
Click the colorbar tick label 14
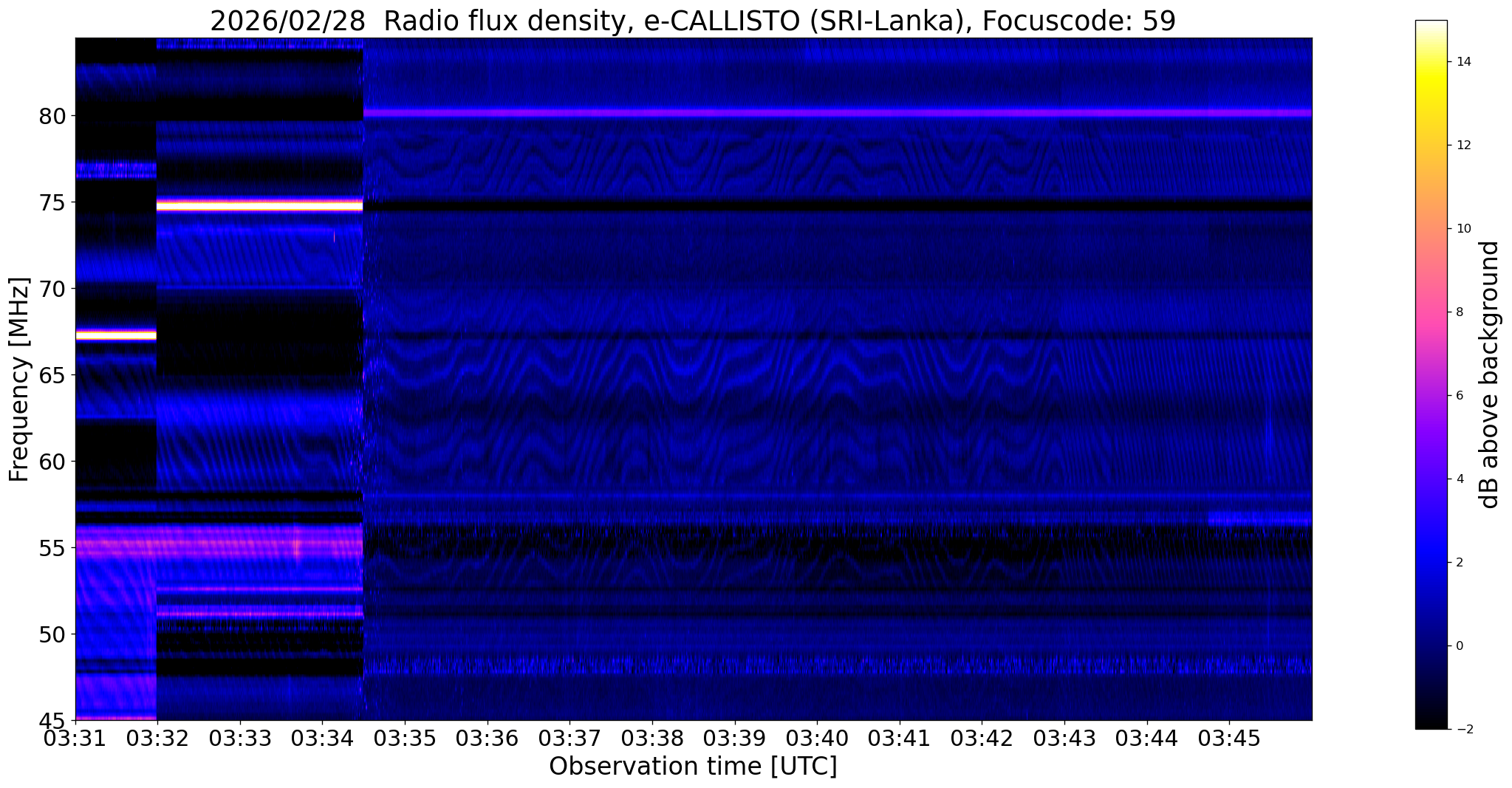pyautogui.click(x=1463, y=62)
